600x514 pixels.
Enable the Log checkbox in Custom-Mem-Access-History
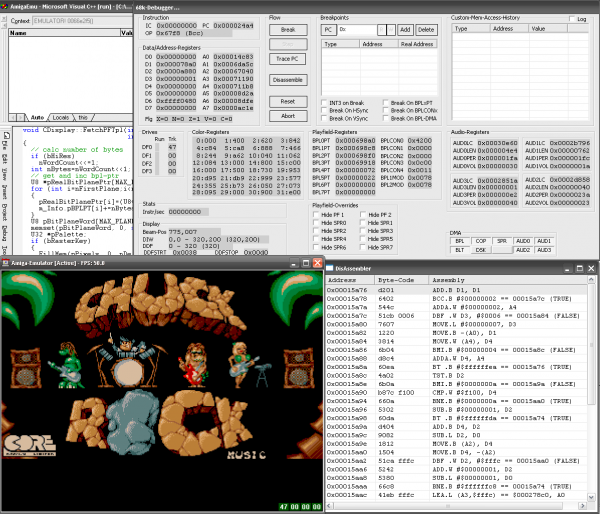(x=572, y=19)
